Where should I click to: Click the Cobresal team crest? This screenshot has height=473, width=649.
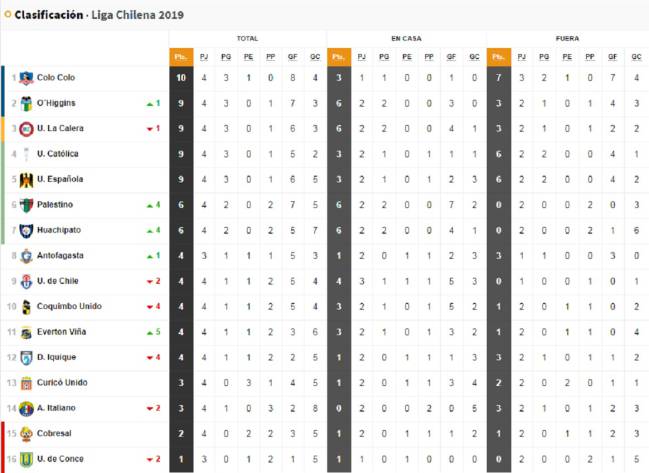27,433
